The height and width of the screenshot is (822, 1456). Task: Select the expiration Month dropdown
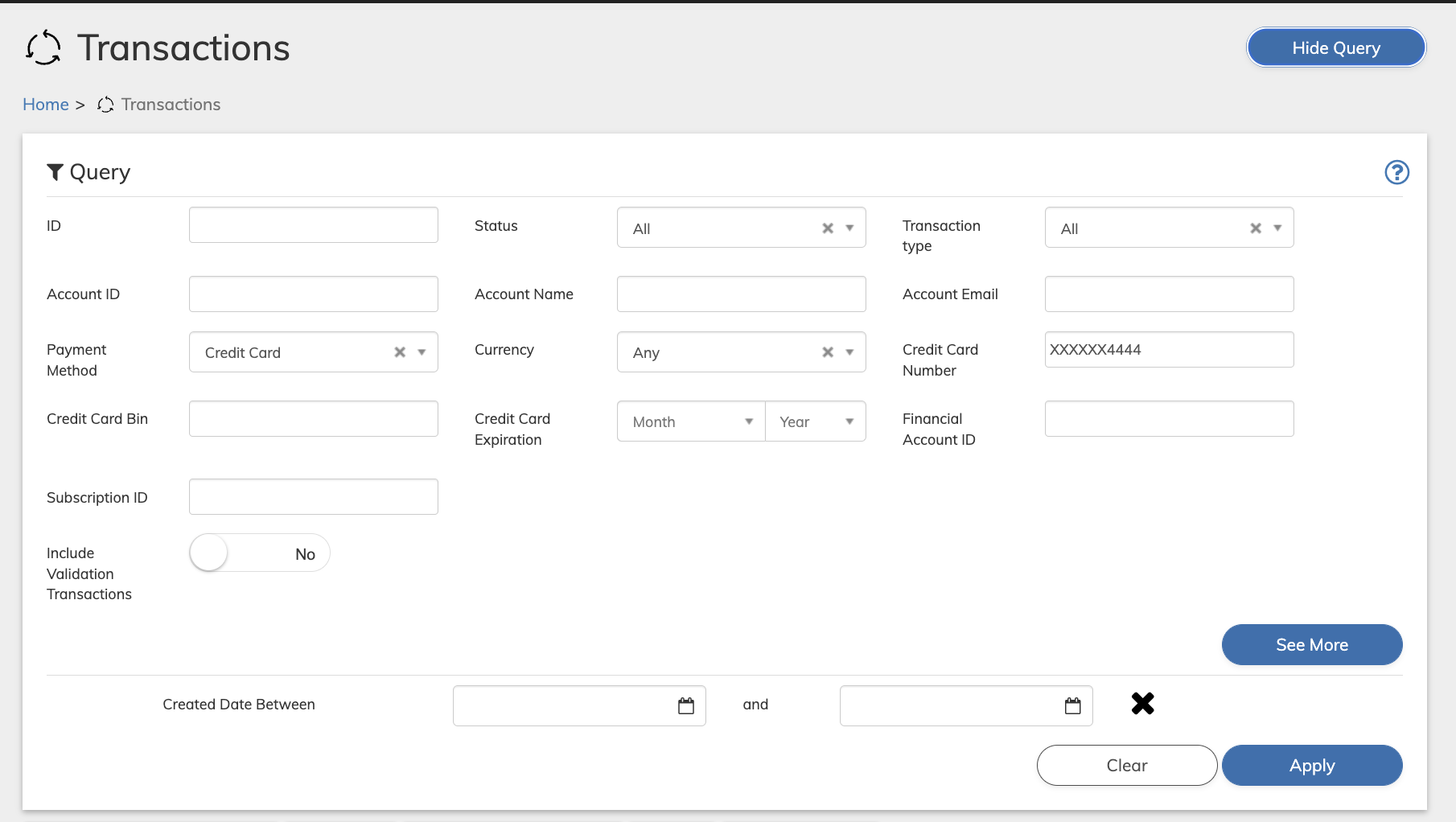click(x=691, y=421)
